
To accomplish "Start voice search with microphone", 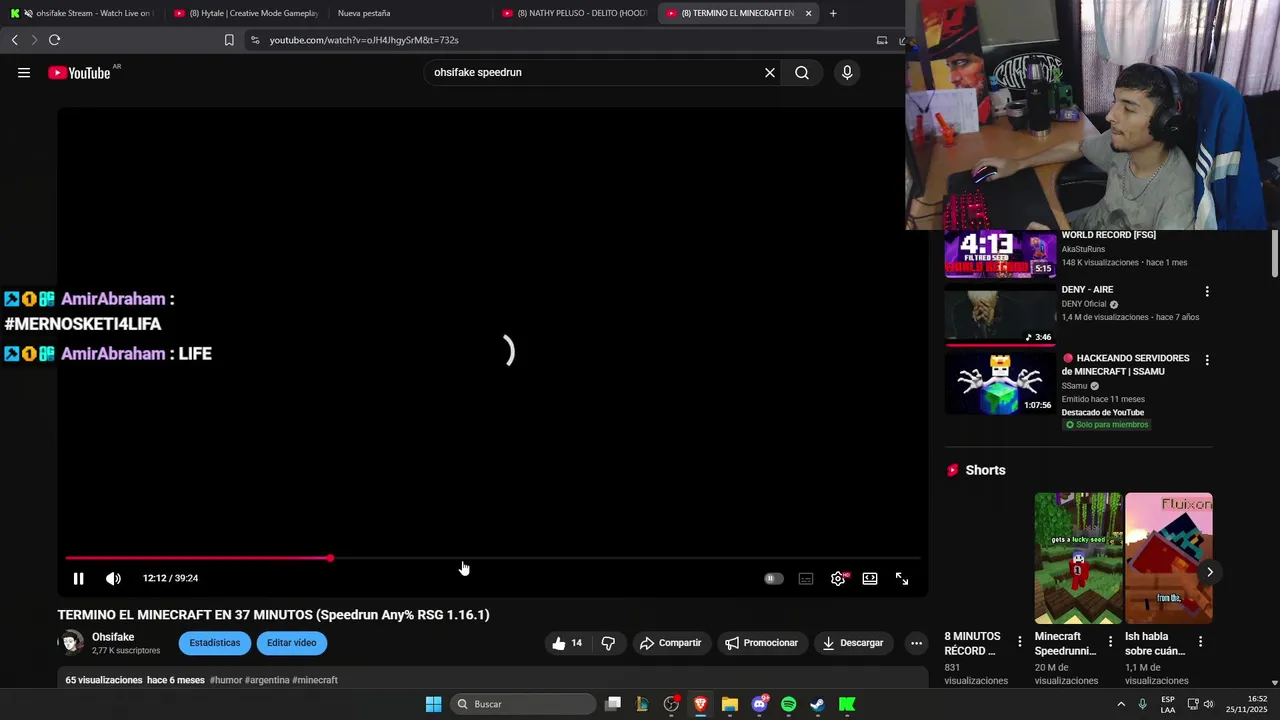I will click(847, 72).
